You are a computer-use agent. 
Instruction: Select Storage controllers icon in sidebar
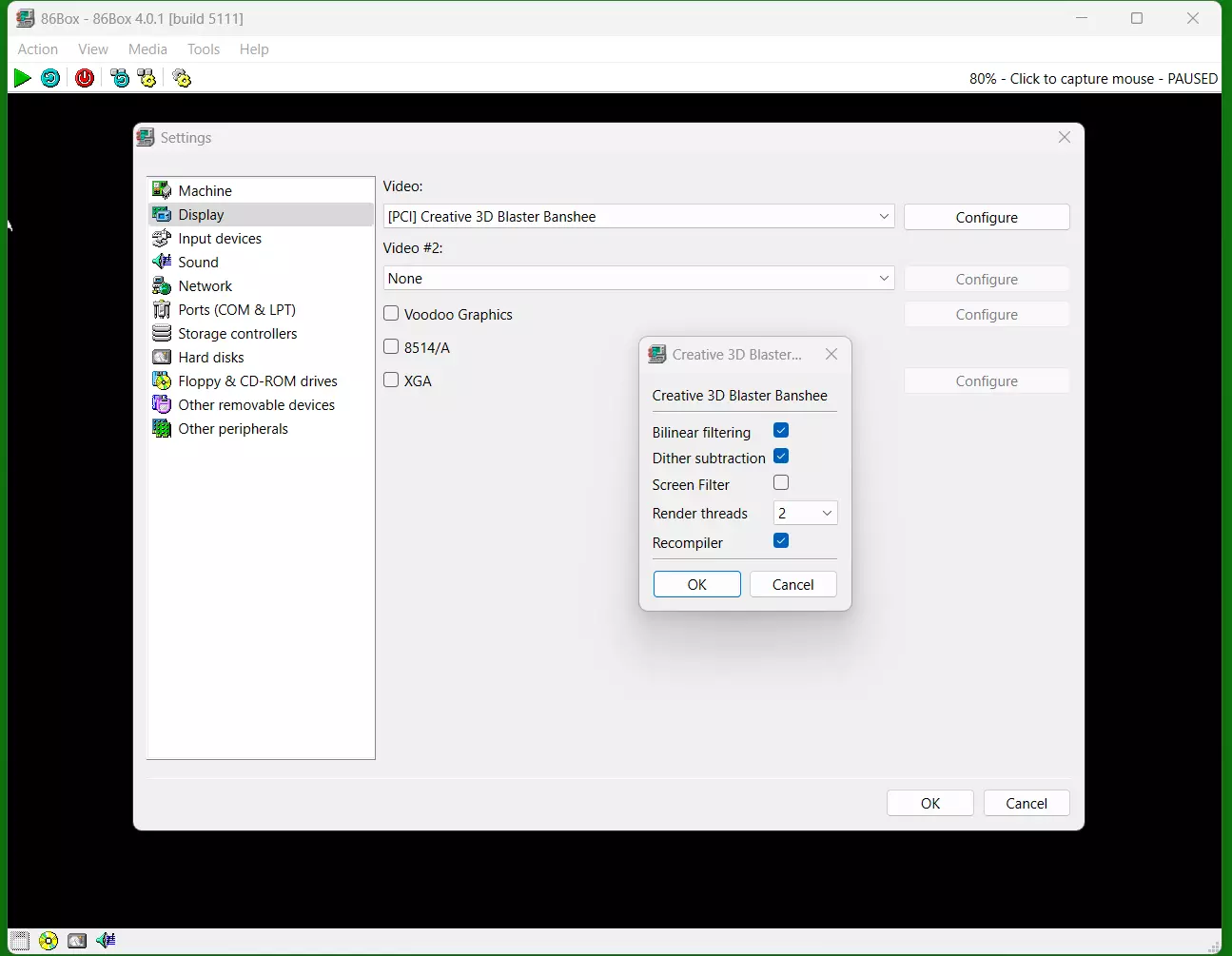(x=162, y=333)
